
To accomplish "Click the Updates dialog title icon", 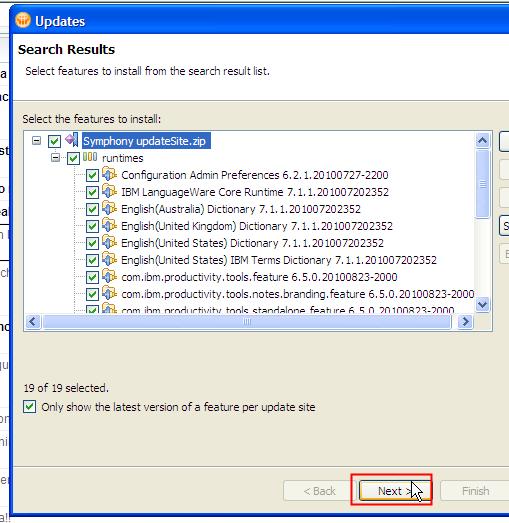I will (x=23, y=20).
